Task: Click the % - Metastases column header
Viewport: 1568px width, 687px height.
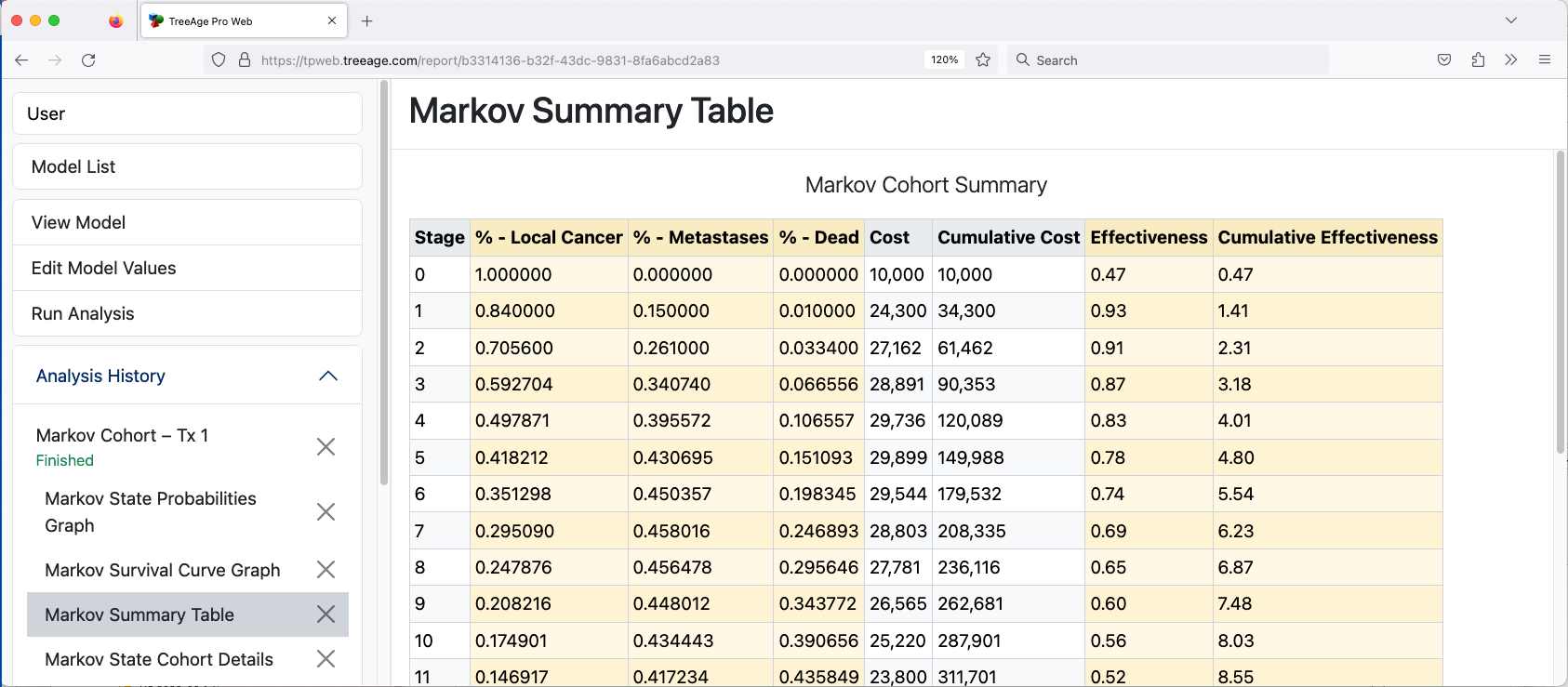Action: click(x=700, y=237)
